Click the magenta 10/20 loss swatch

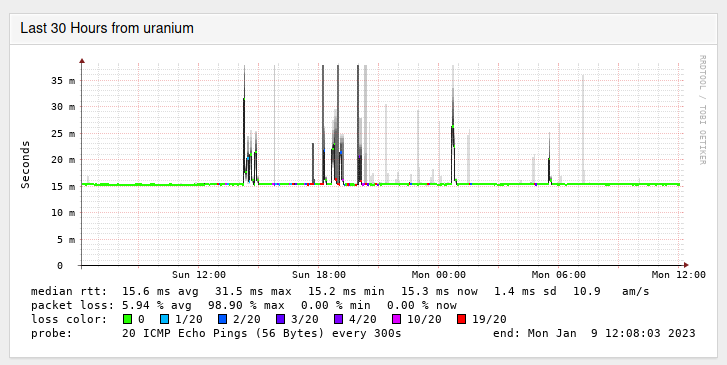(396, 319)
